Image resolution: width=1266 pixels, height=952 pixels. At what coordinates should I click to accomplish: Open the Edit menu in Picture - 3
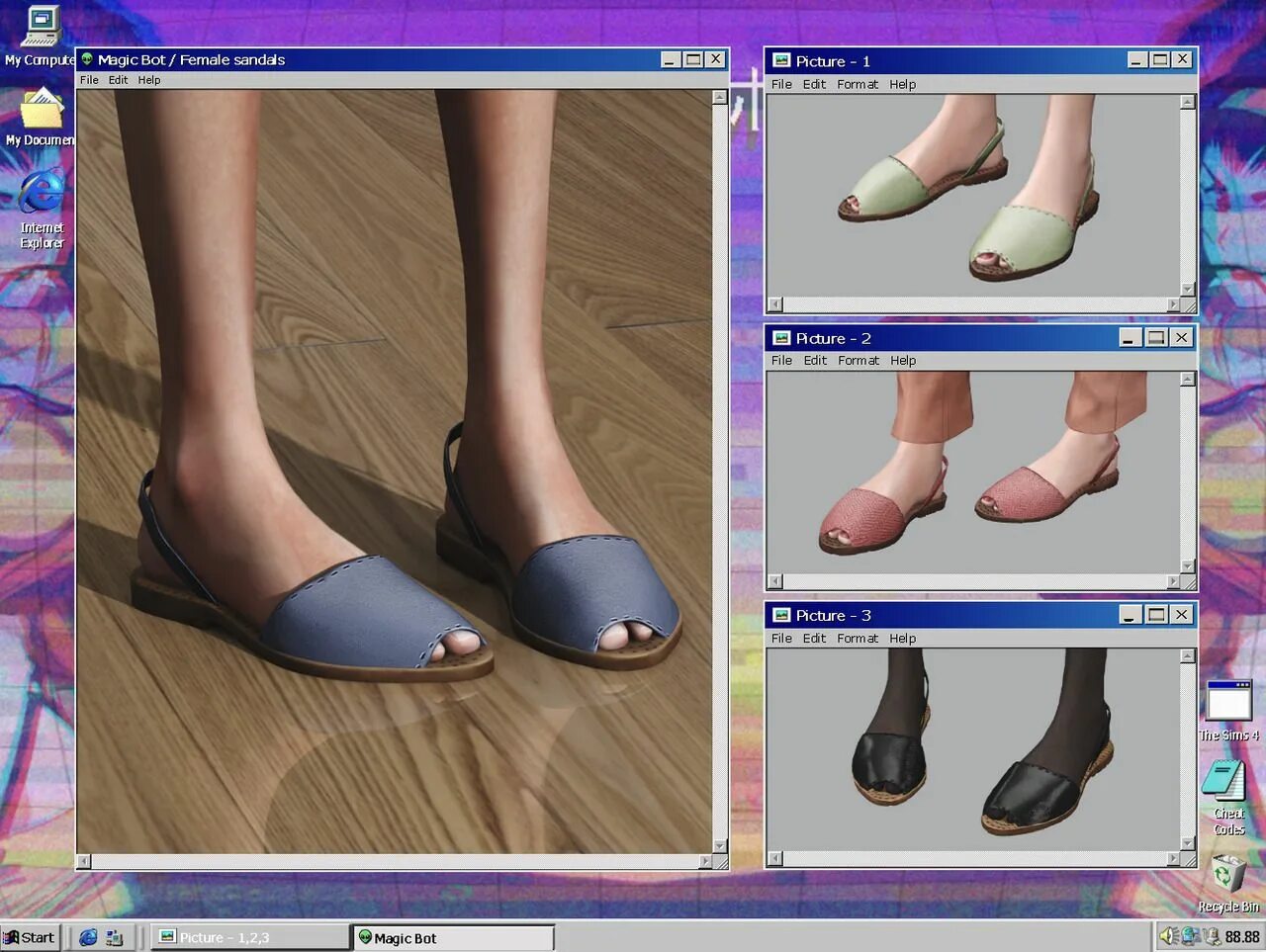click(814, 638)
